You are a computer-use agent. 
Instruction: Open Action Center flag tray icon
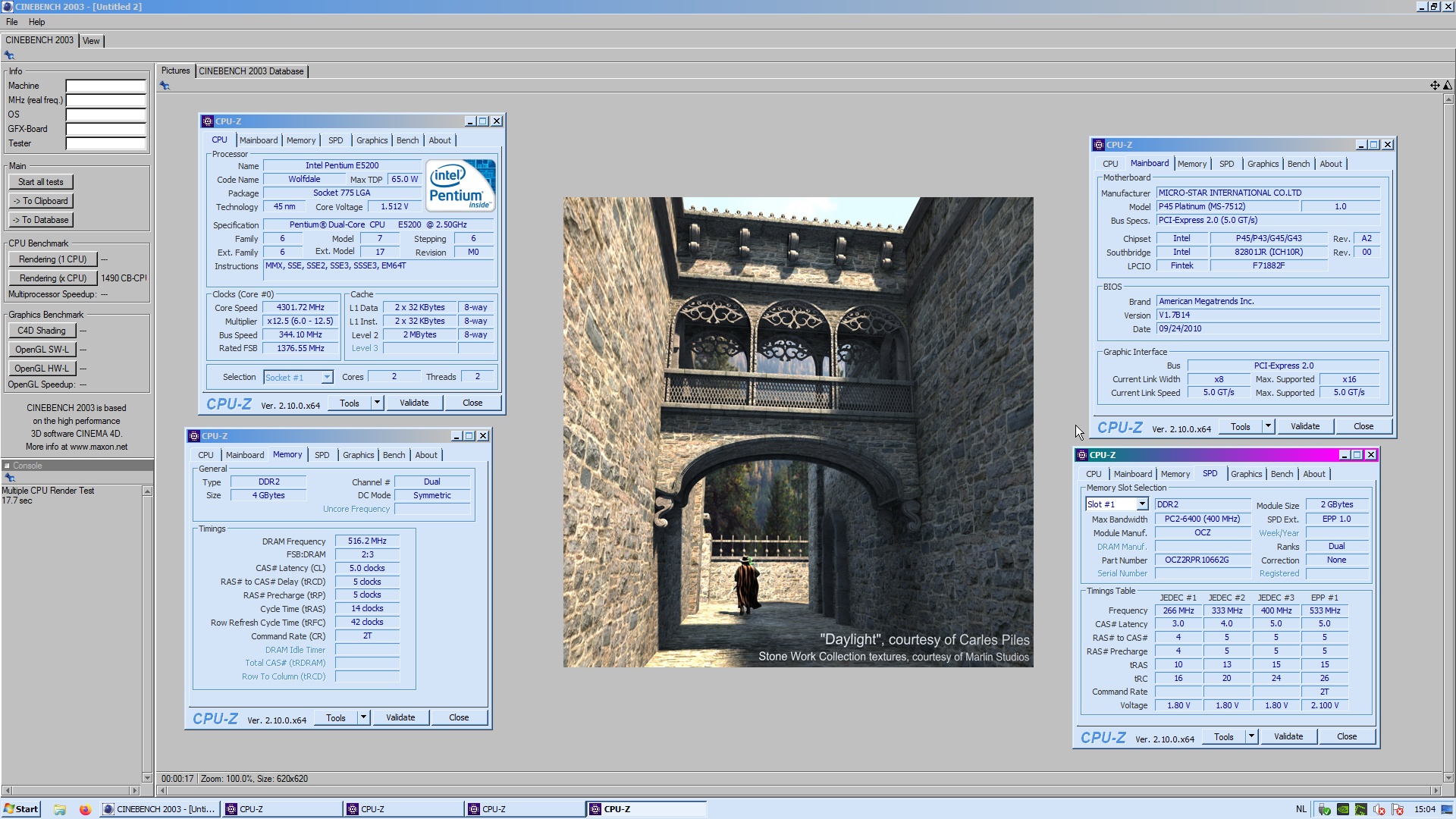pos(1398,809)
